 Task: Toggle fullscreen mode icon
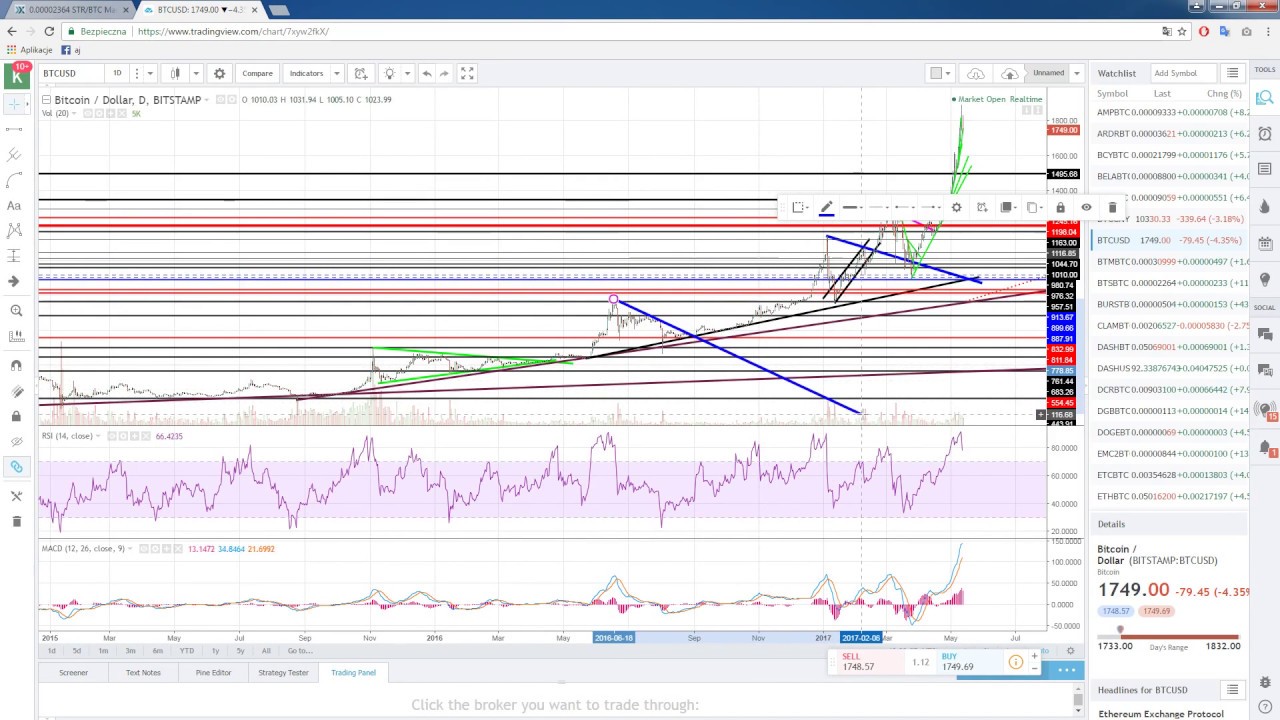(467, 73)
